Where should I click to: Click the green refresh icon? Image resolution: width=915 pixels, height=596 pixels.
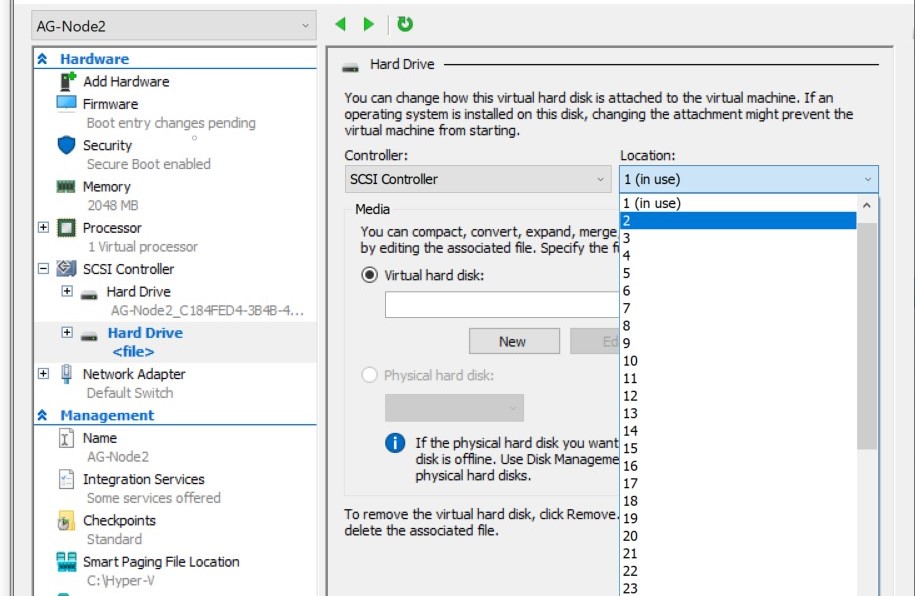point(405,25)
